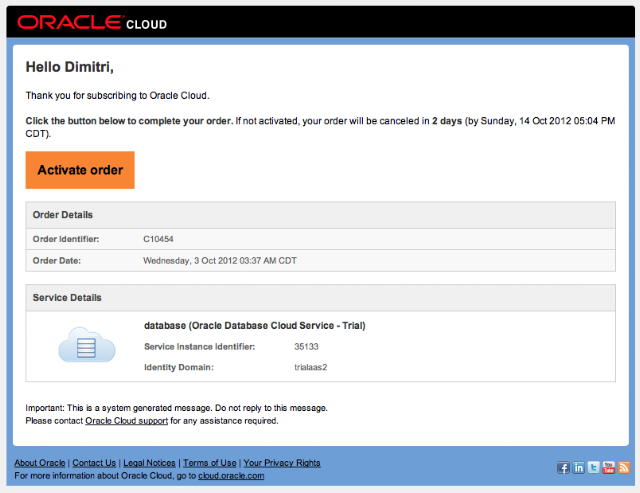This screenshot has width=640, height=493.
Task: Select service instance identifier 35133
Action: click(307, 347)
